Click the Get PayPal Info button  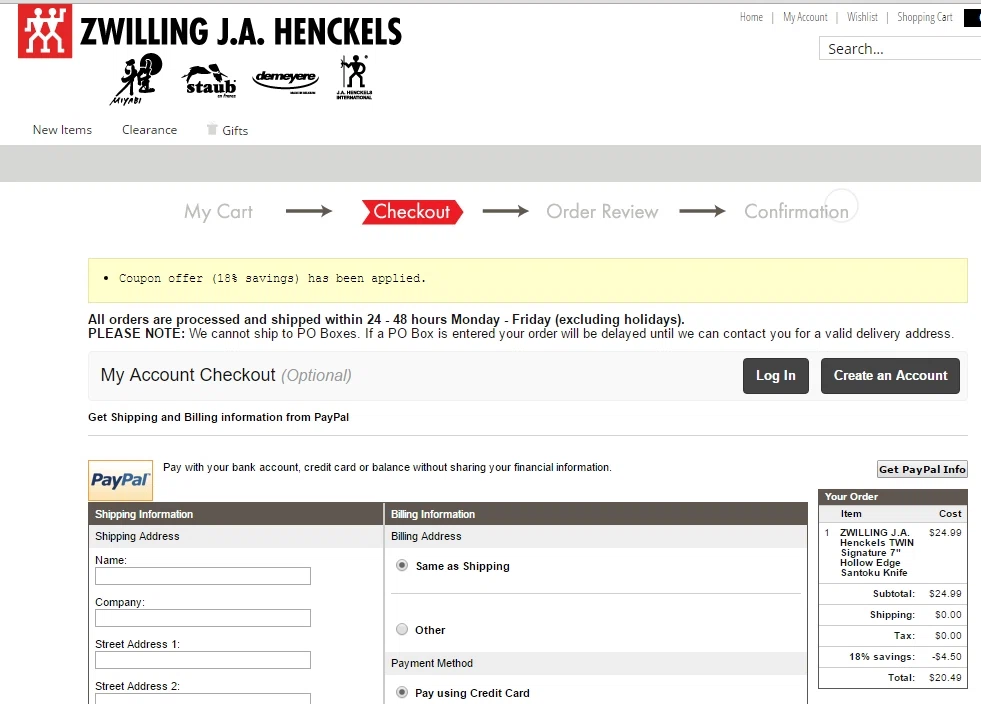click(922, 469)
